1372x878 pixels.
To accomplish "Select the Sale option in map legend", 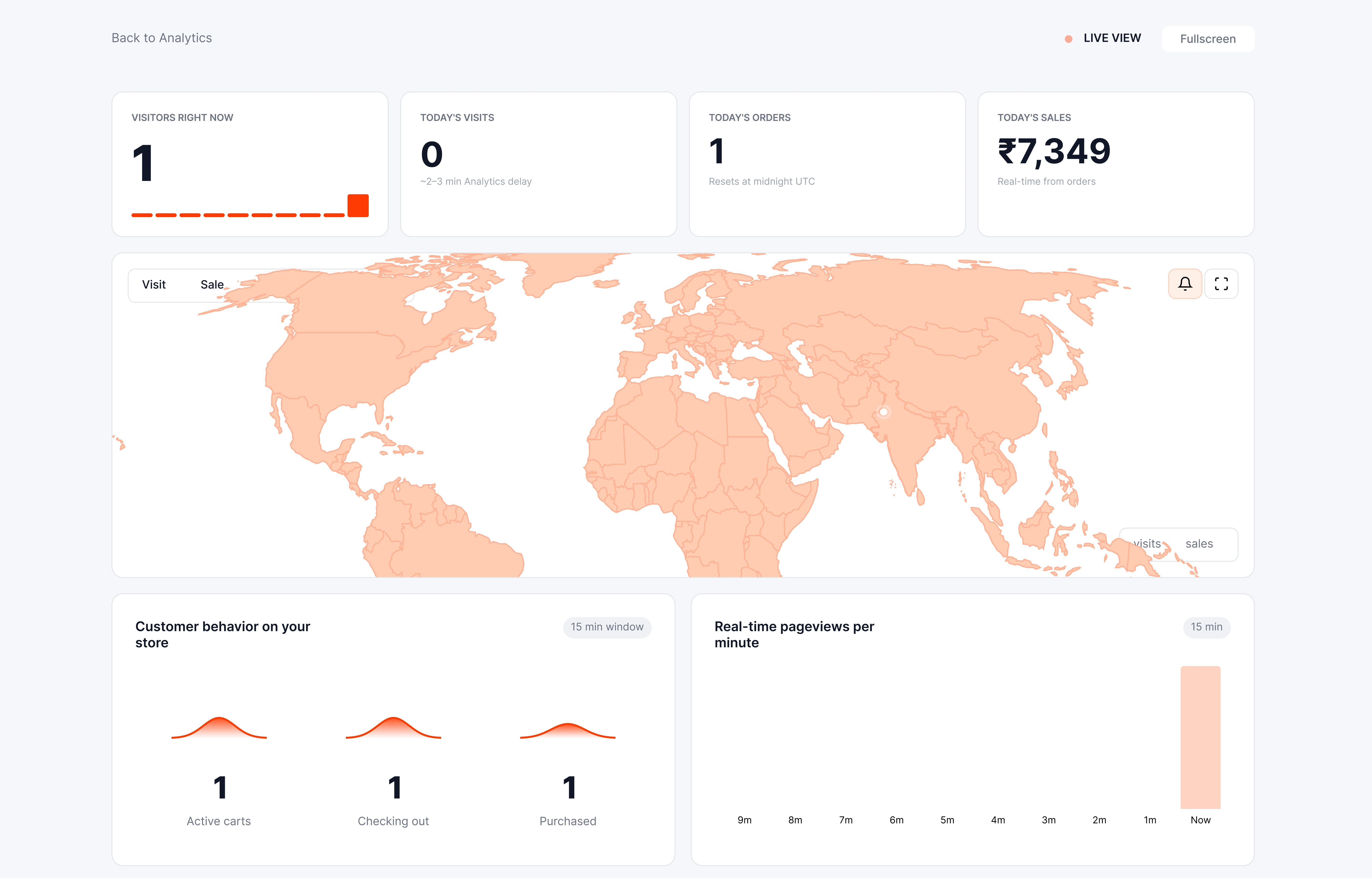I will coord(212,284).
